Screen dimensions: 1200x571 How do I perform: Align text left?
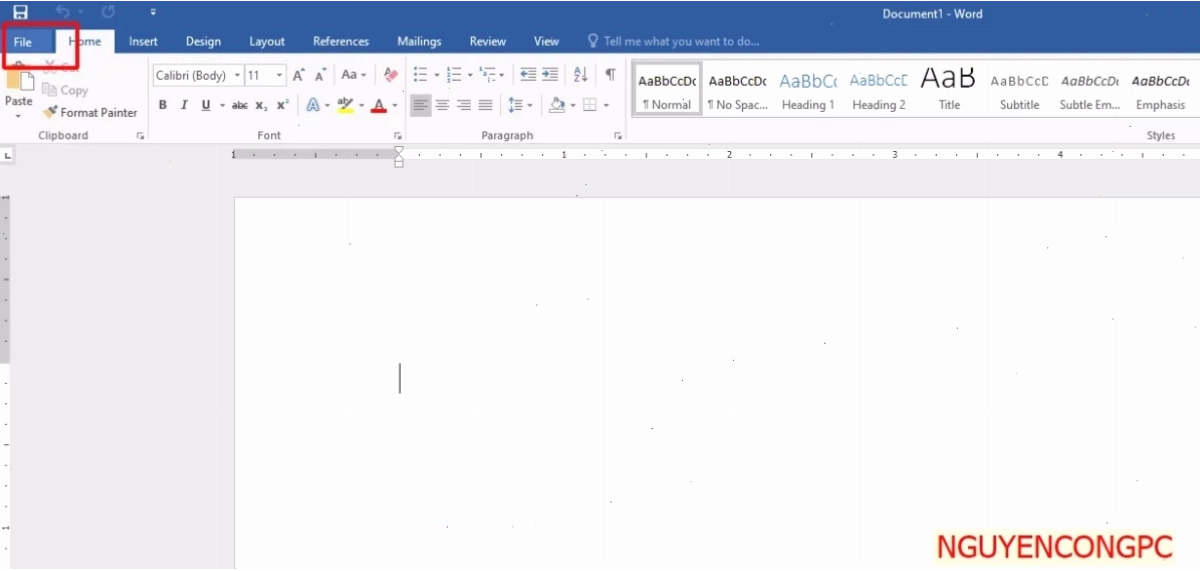pyautogui.click(x=420, y=105)
